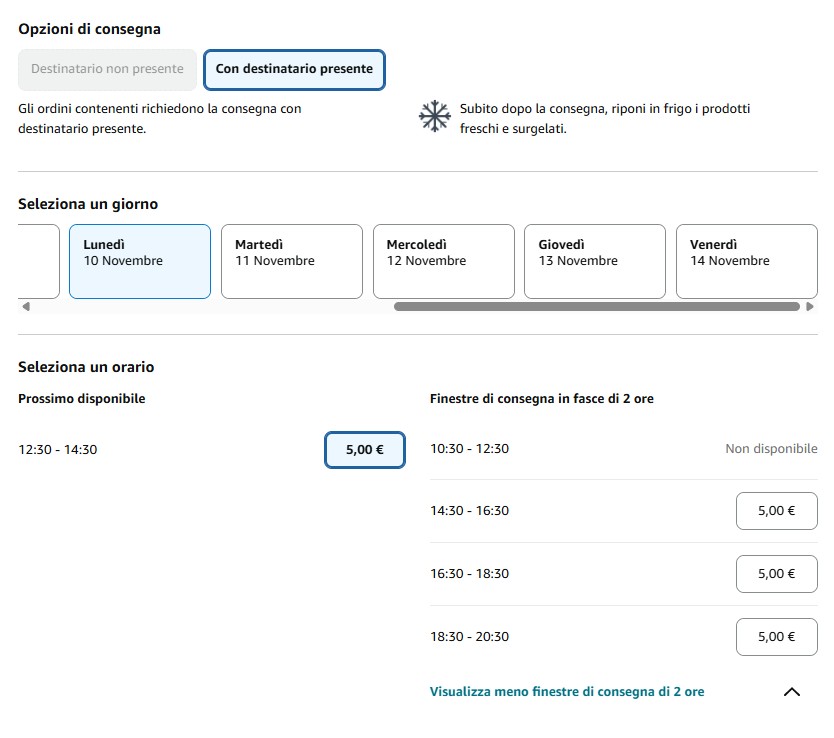Select Lunedì 10 Novembre delivery day
834x738 pixels.
[x=139, y=261]
